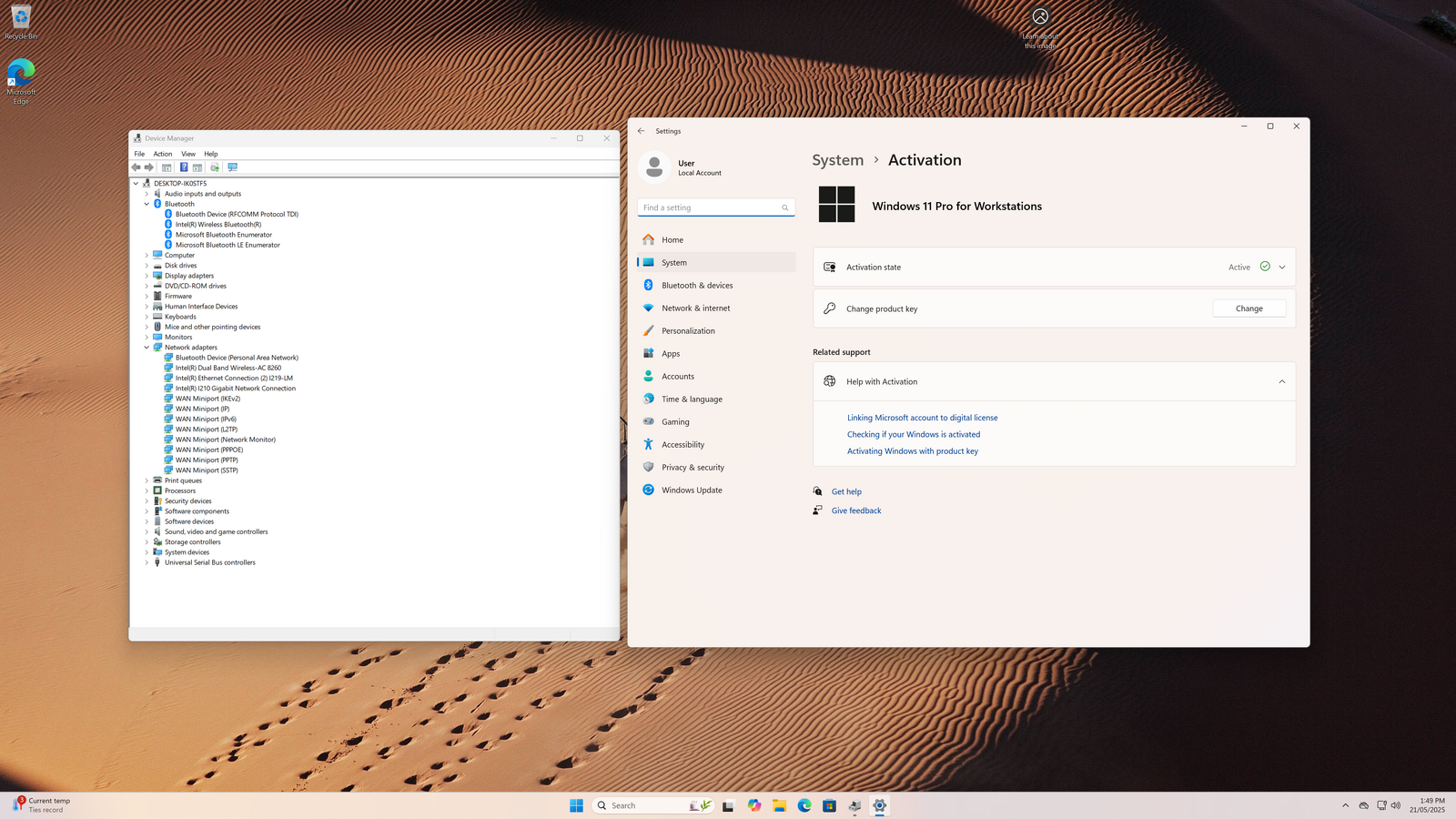Show hidden system tray icons
This screenshot has width=1456, height=819.
[x=1346, y=805]
